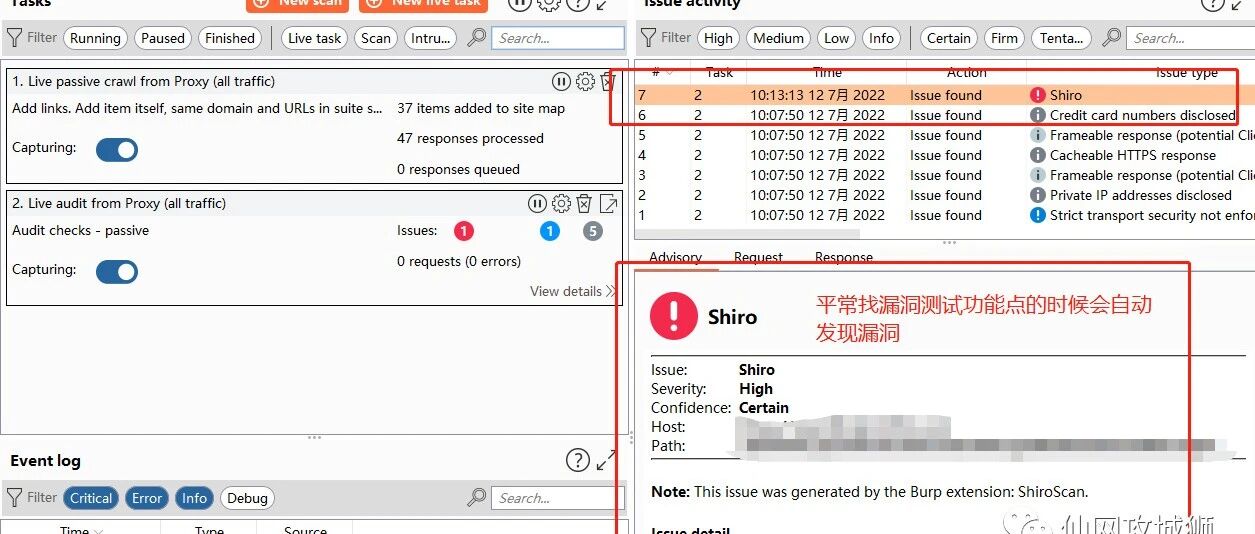The height and width of the screenshot is (534, 1255).
Task: Delete the Live audit from Proxy task
Action: pyautogui.click(x=585, y=204)
